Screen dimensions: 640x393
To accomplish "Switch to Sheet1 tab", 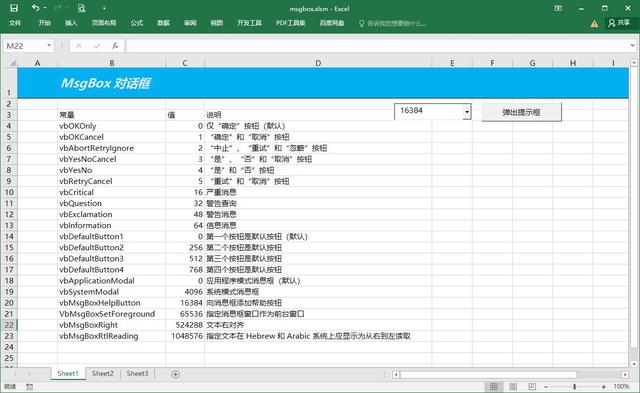I will point(68,373).
